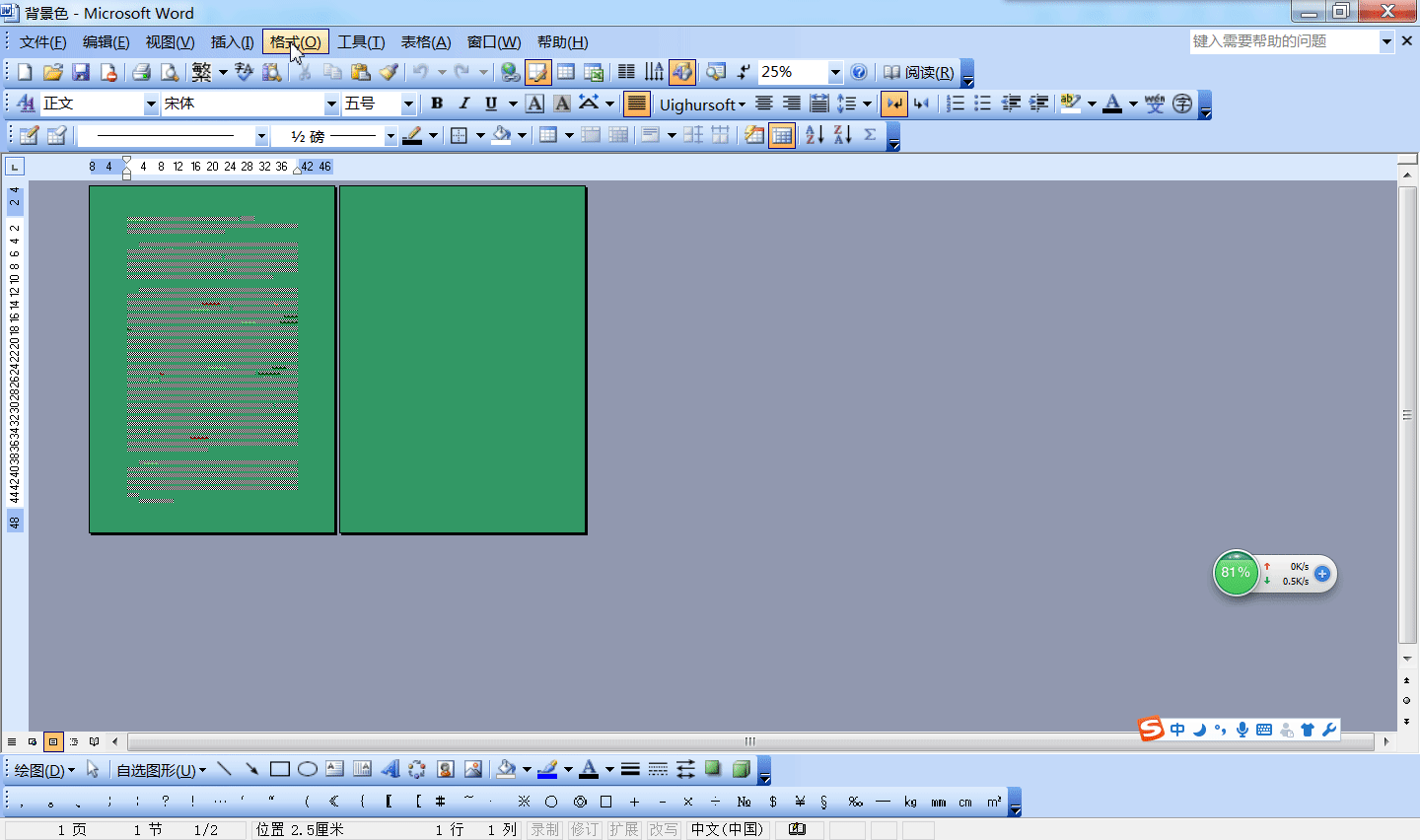Screen dimensions: 1420x840
Task: Open the 插入 Insert menu
Action: [233, 41]
